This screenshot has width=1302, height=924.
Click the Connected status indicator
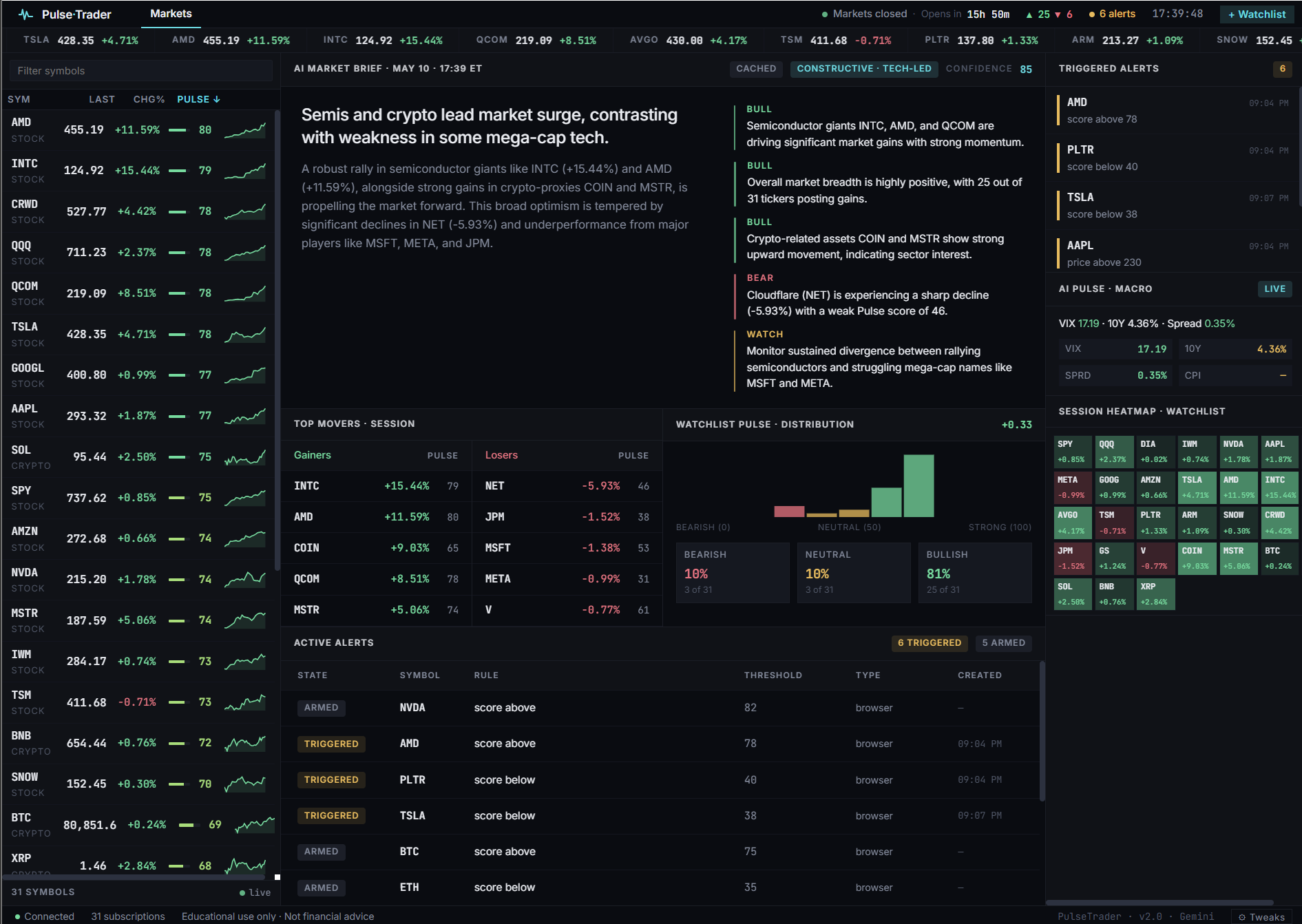coord(44,916)
